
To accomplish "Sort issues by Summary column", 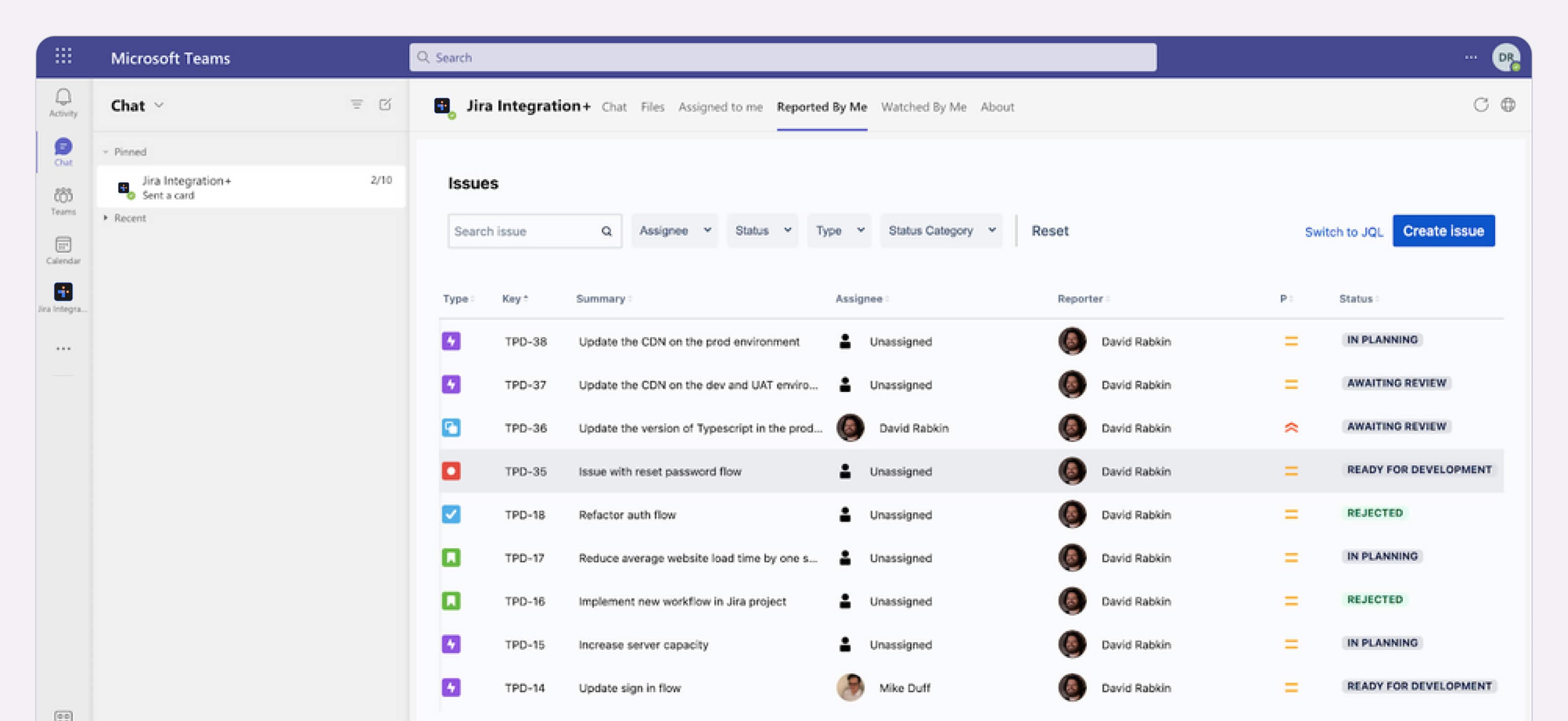I will pyautogui.click(x=604, y=299).
